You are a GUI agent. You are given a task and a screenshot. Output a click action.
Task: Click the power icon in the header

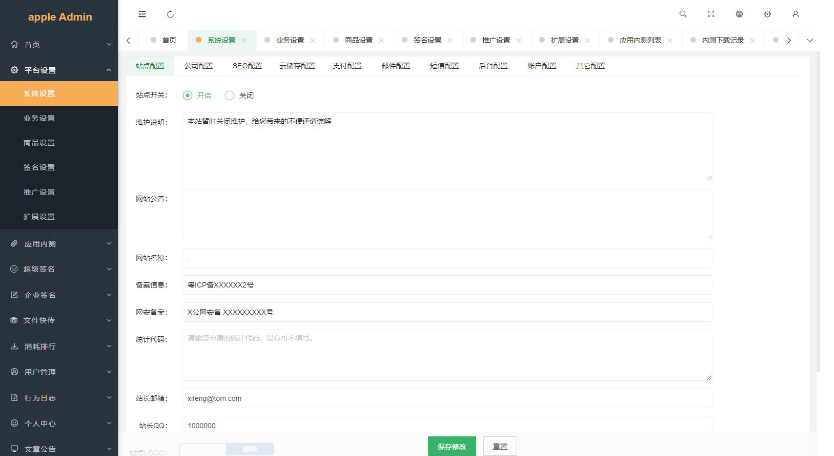(x=767, y=15)
